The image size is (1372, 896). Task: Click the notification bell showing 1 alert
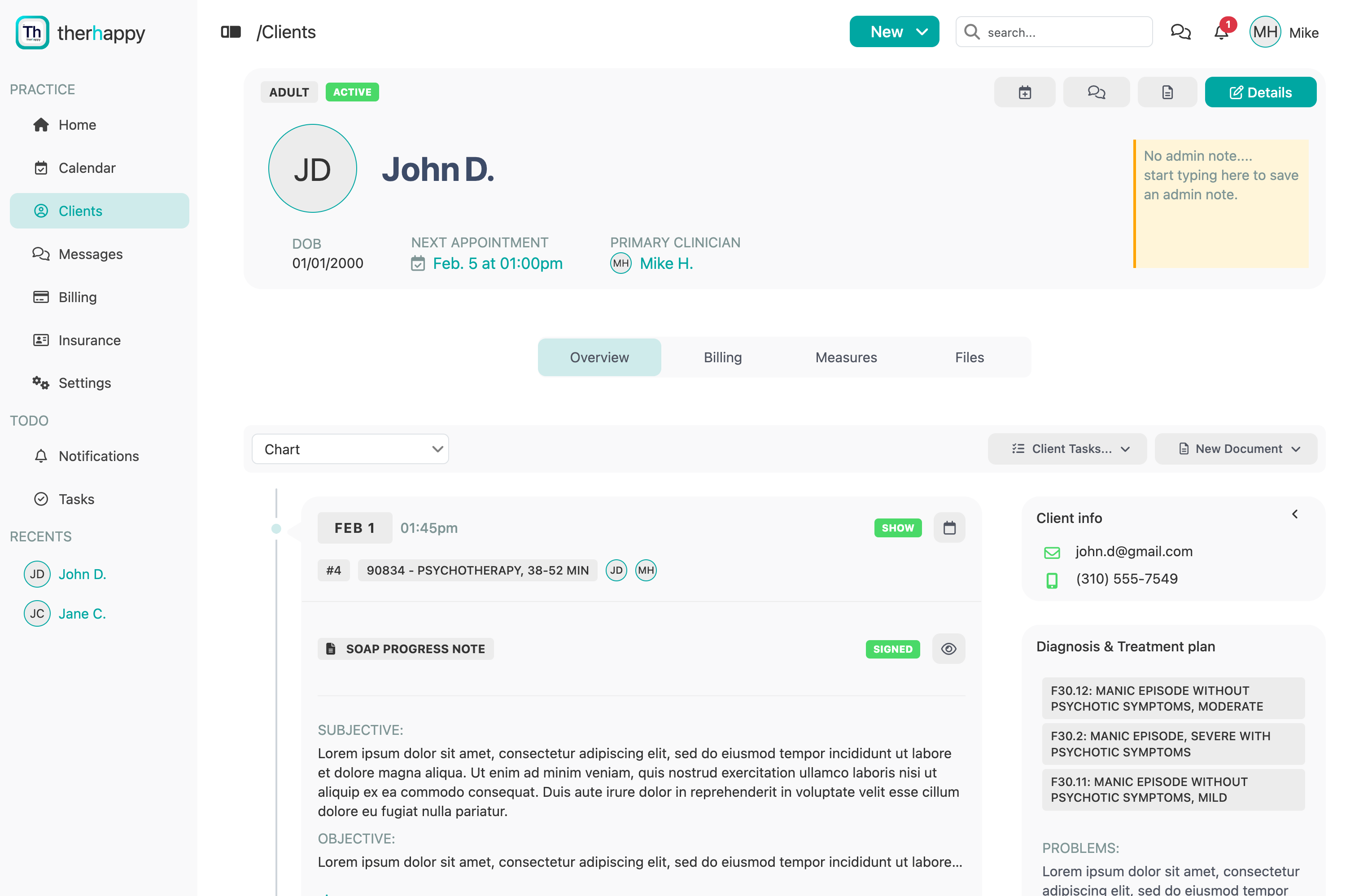coord(1220,32)
